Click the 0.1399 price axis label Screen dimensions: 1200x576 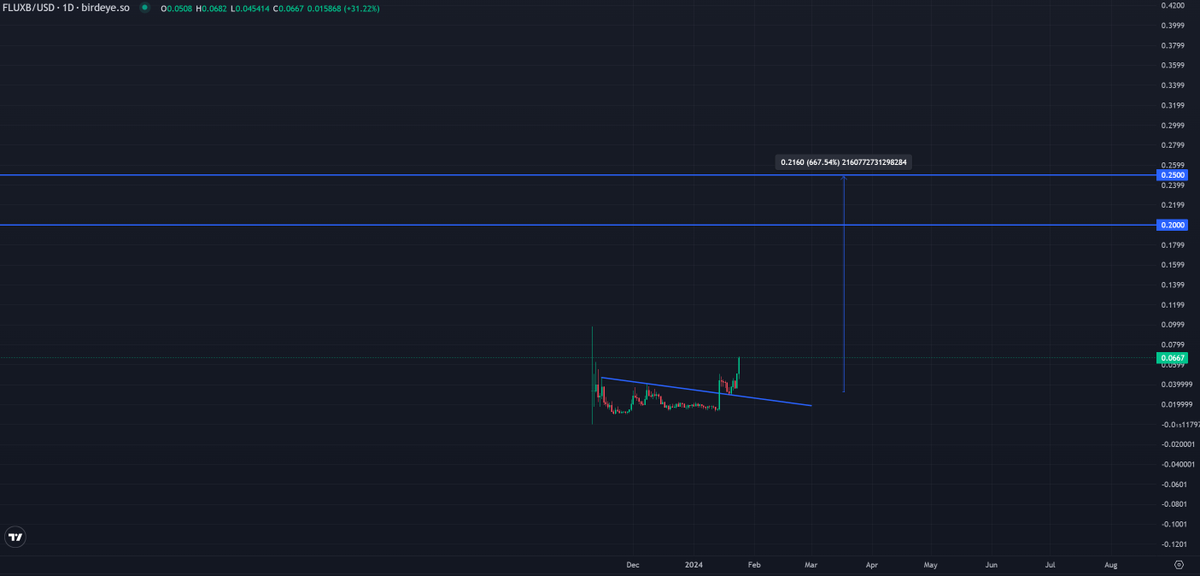tap(1173, 285)
